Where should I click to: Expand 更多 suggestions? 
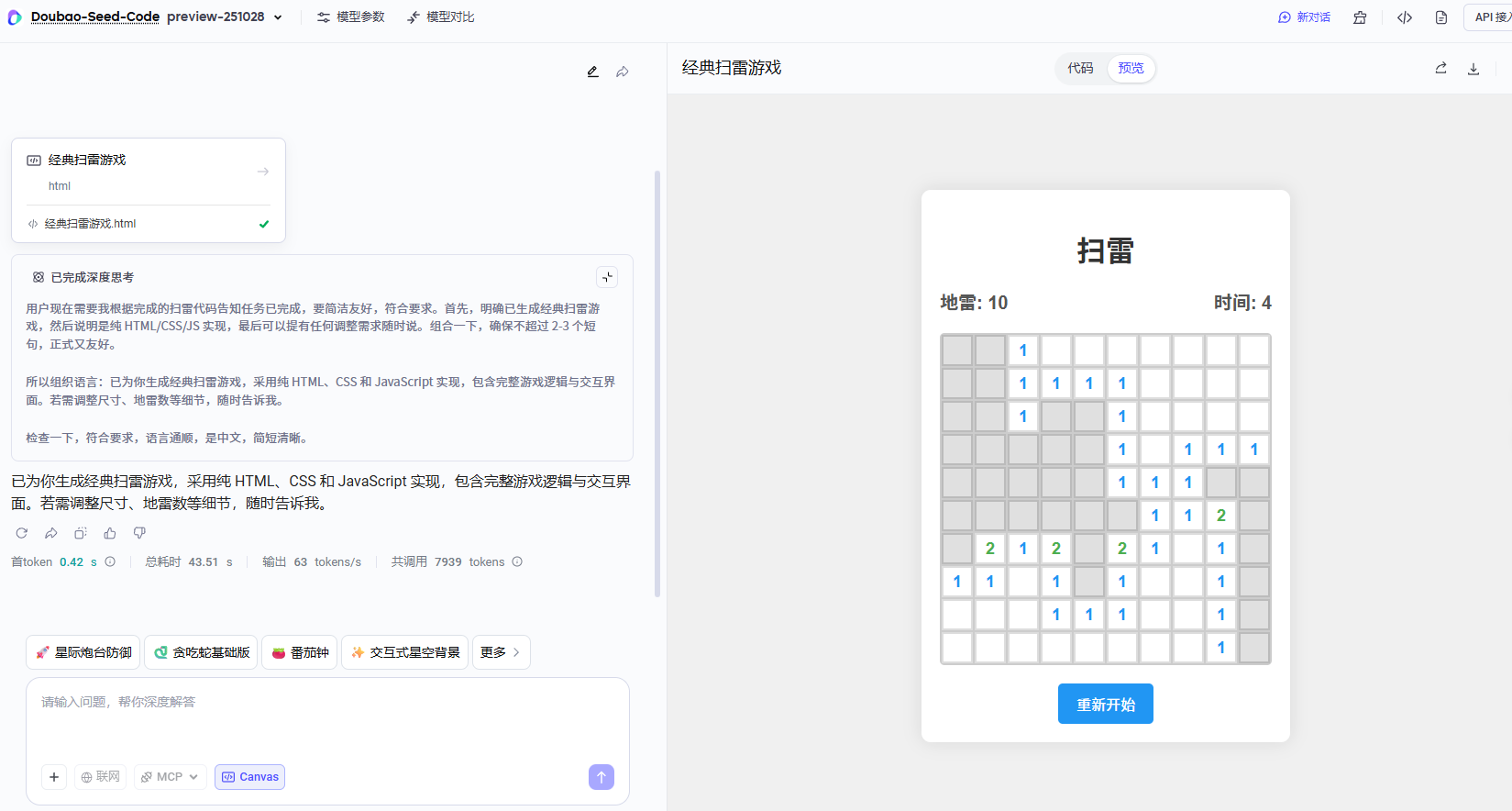502,652
